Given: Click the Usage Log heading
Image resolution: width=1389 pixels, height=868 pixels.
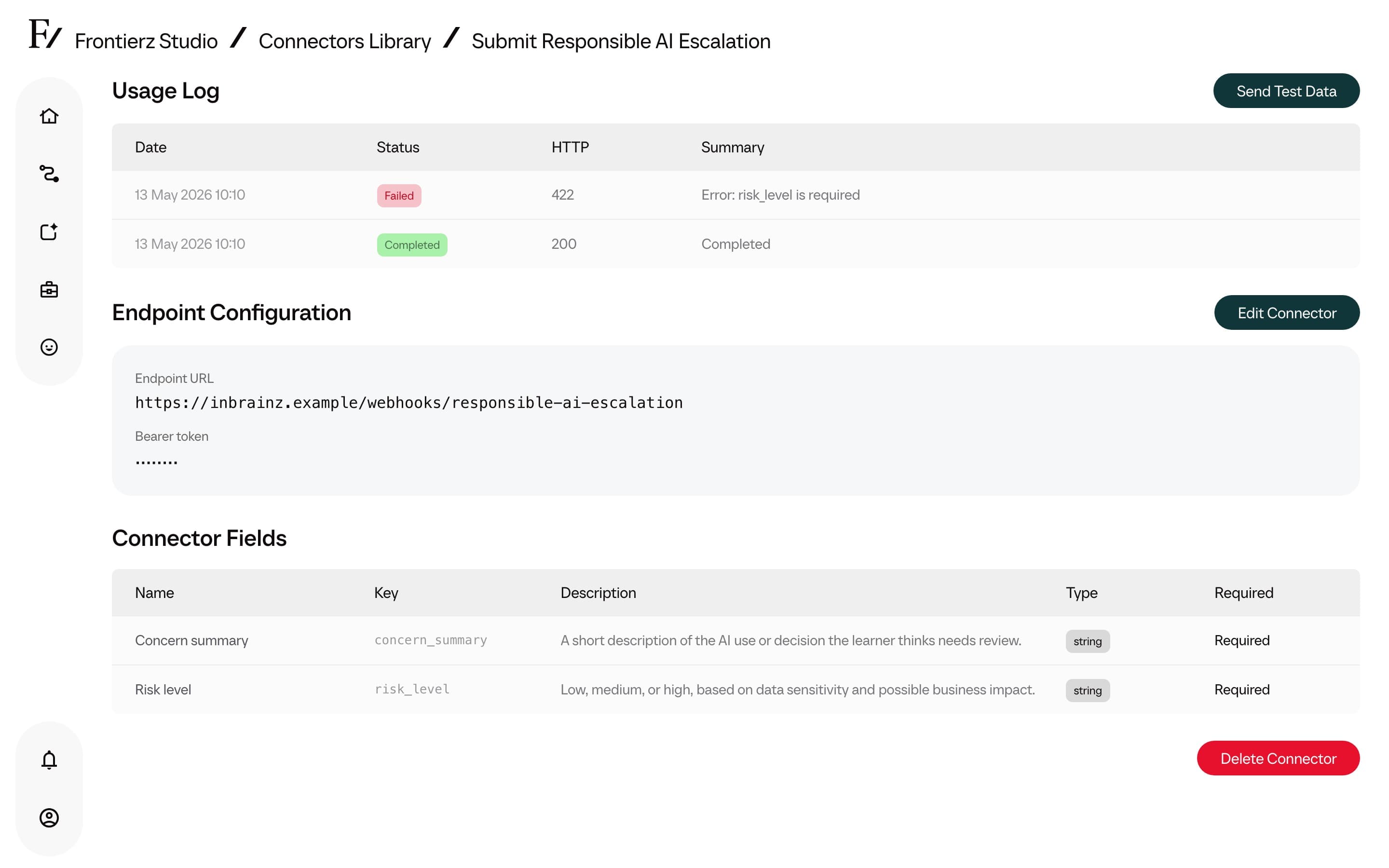Looking at the screenshot, I should coord(165,91).
